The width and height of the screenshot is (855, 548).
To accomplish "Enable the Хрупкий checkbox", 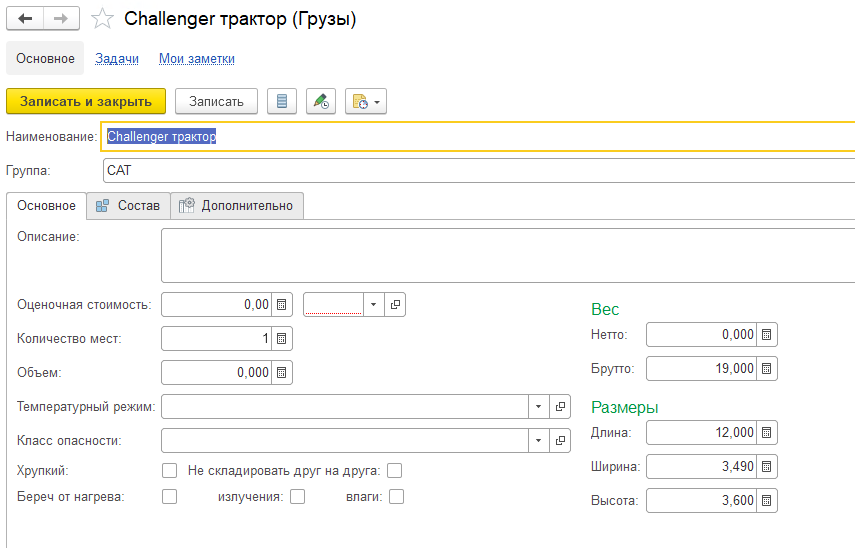I will [x=169, y=470].
